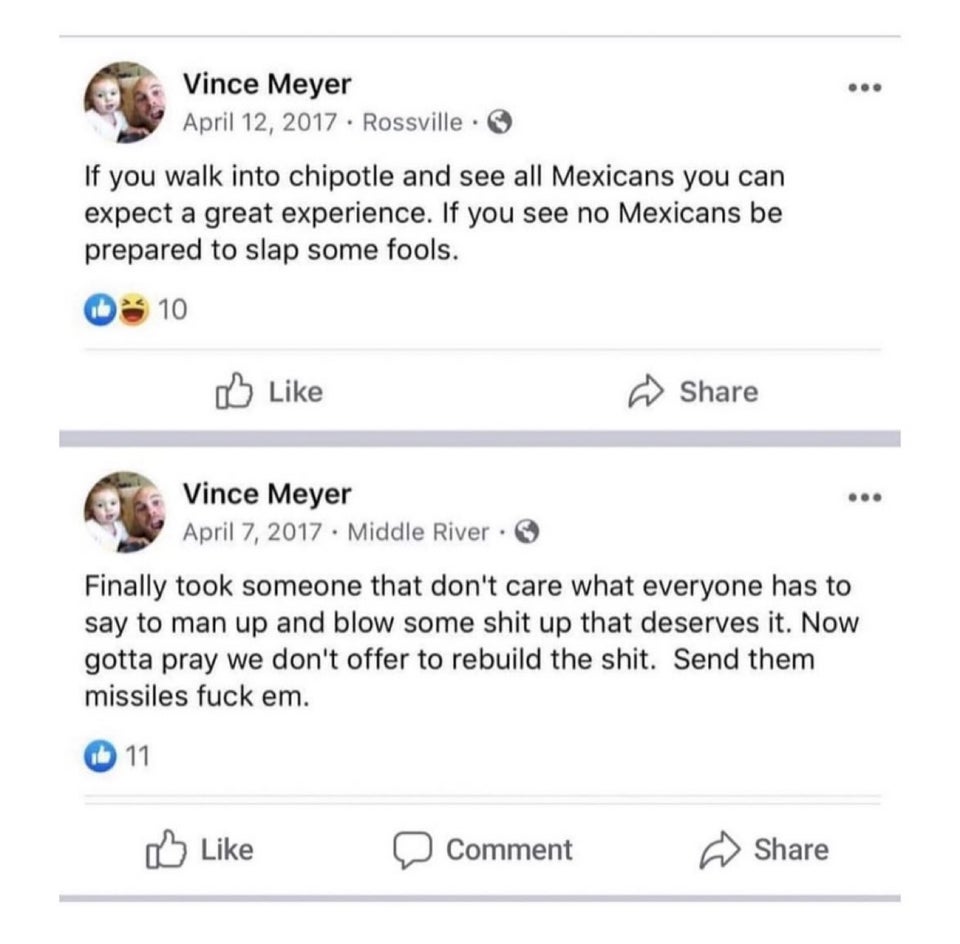960x944 pixels.
Task: Click the public globe icon beside Middle River
Action: pos(528,532)
